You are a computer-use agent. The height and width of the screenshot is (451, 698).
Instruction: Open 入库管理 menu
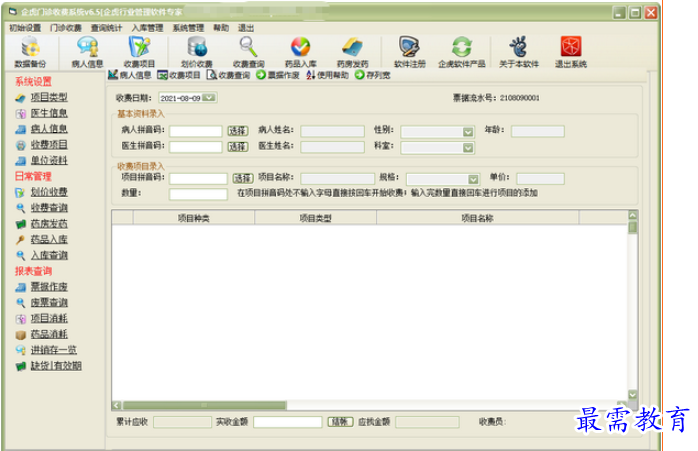click(x=147, y=28)
